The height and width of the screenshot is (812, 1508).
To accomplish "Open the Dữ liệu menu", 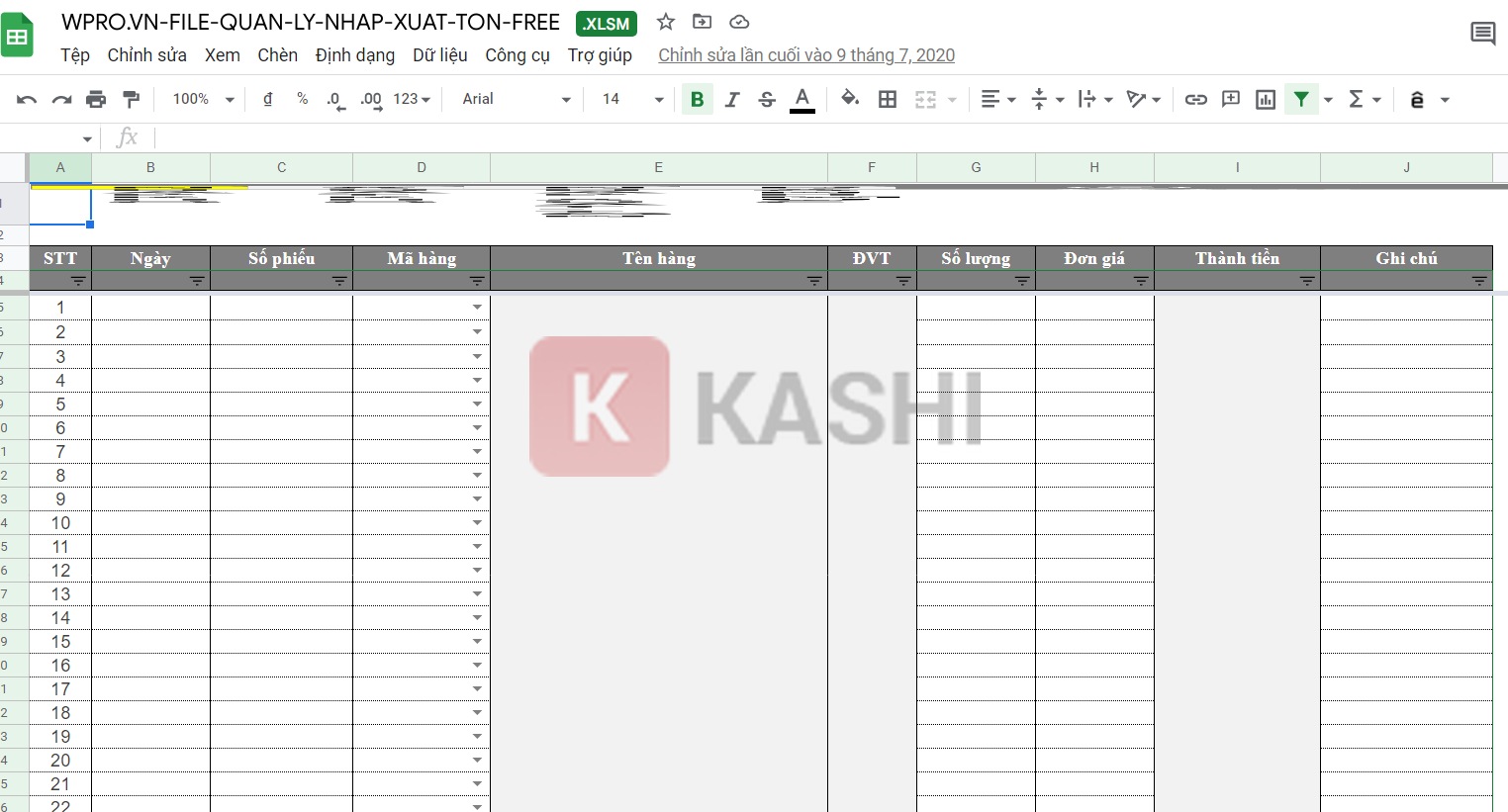I will (x=439, y=55).
